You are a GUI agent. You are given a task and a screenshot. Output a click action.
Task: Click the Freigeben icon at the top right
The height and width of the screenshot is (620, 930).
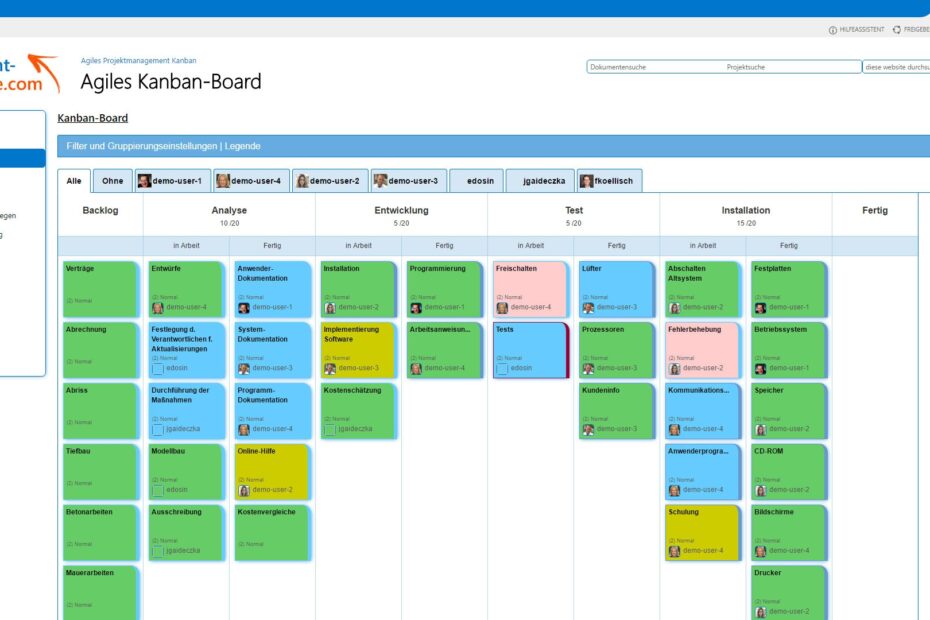[x=898, y=30]
